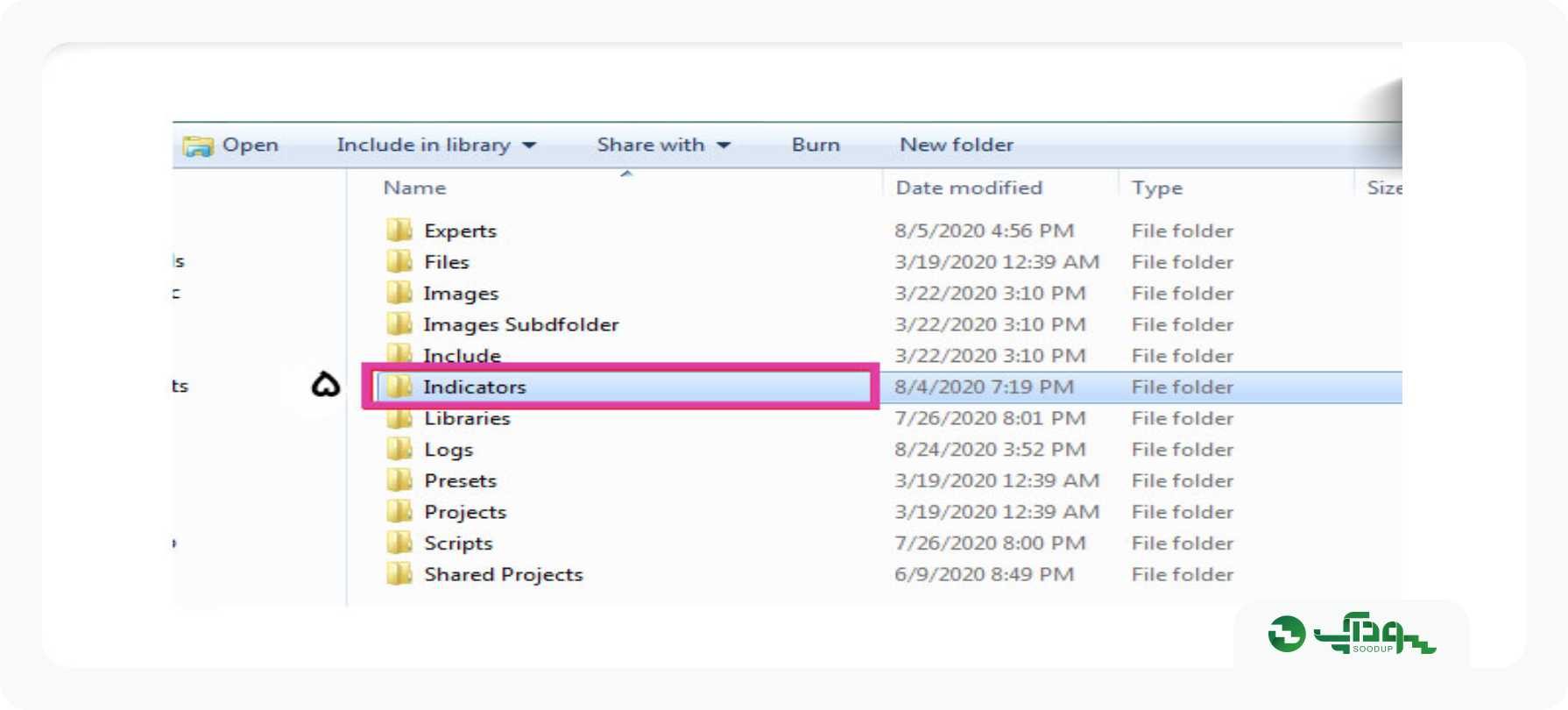Image resolution: width=1568 pixels, height=710 pixels.
Task: Select the Experts folder name
Action: pyautogui.click(x=461, y=231)
